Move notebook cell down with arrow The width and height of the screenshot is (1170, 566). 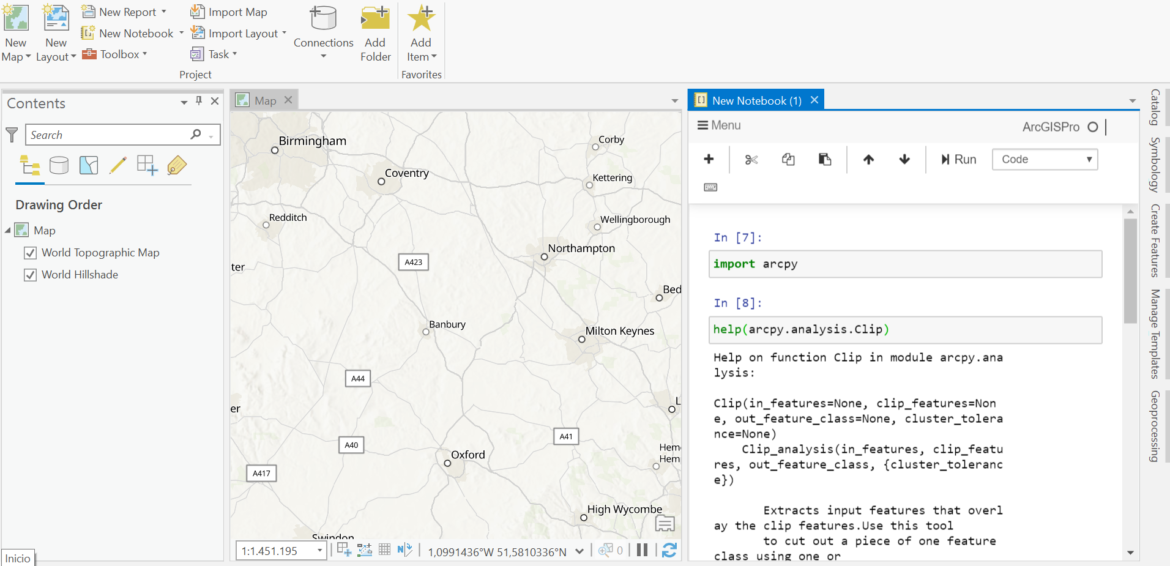pos(904,159)
